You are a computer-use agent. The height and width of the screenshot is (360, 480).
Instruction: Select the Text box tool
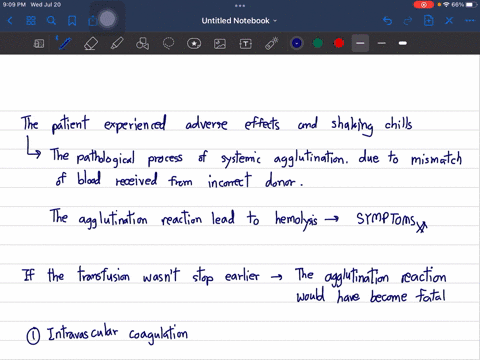point(246,44)
